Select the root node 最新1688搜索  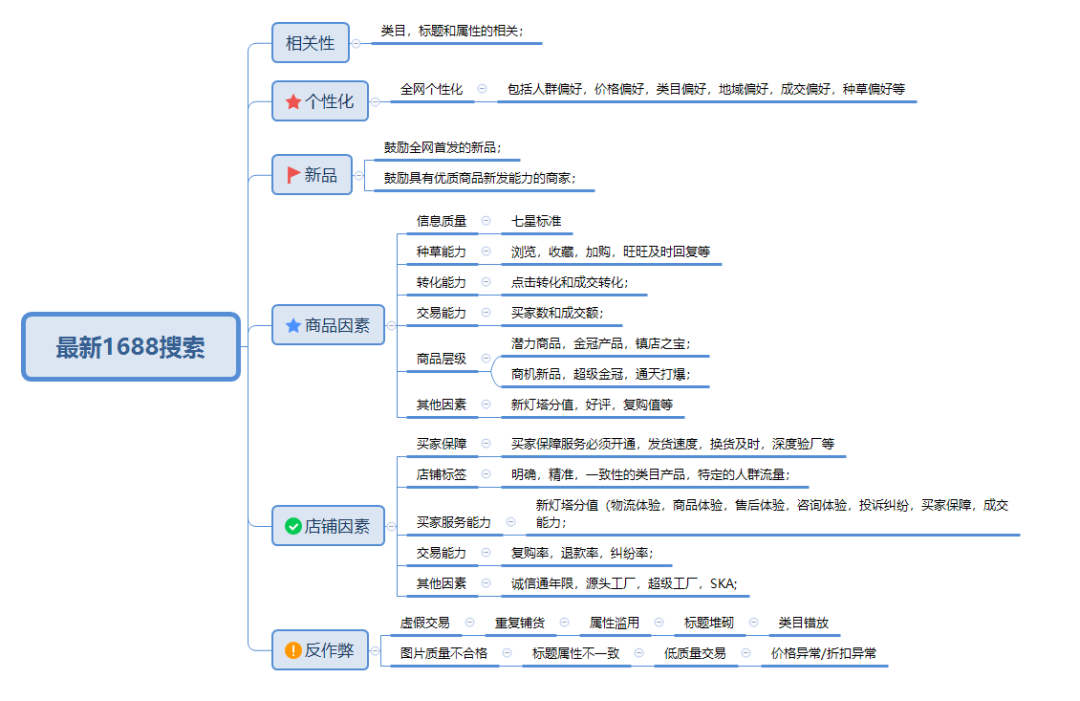pyautogui.click(x=131, y=347)
